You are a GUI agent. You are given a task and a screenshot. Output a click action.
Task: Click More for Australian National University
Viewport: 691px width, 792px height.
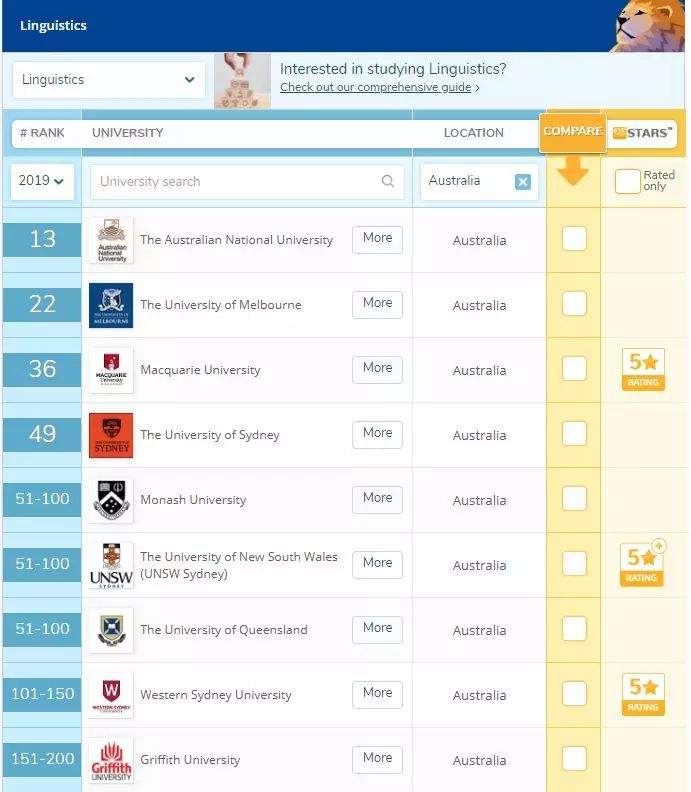[x=377, y=239]
